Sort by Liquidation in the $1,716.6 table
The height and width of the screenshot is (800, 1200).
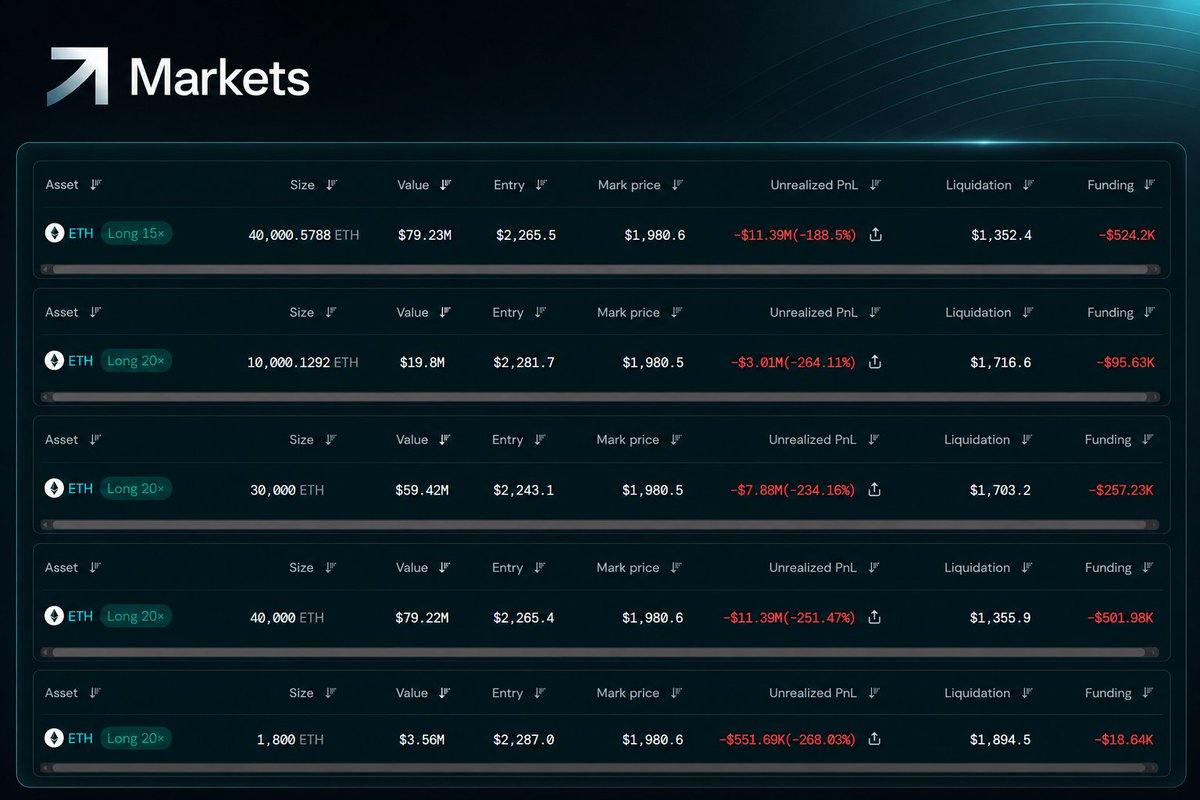tap(1027, 313)
